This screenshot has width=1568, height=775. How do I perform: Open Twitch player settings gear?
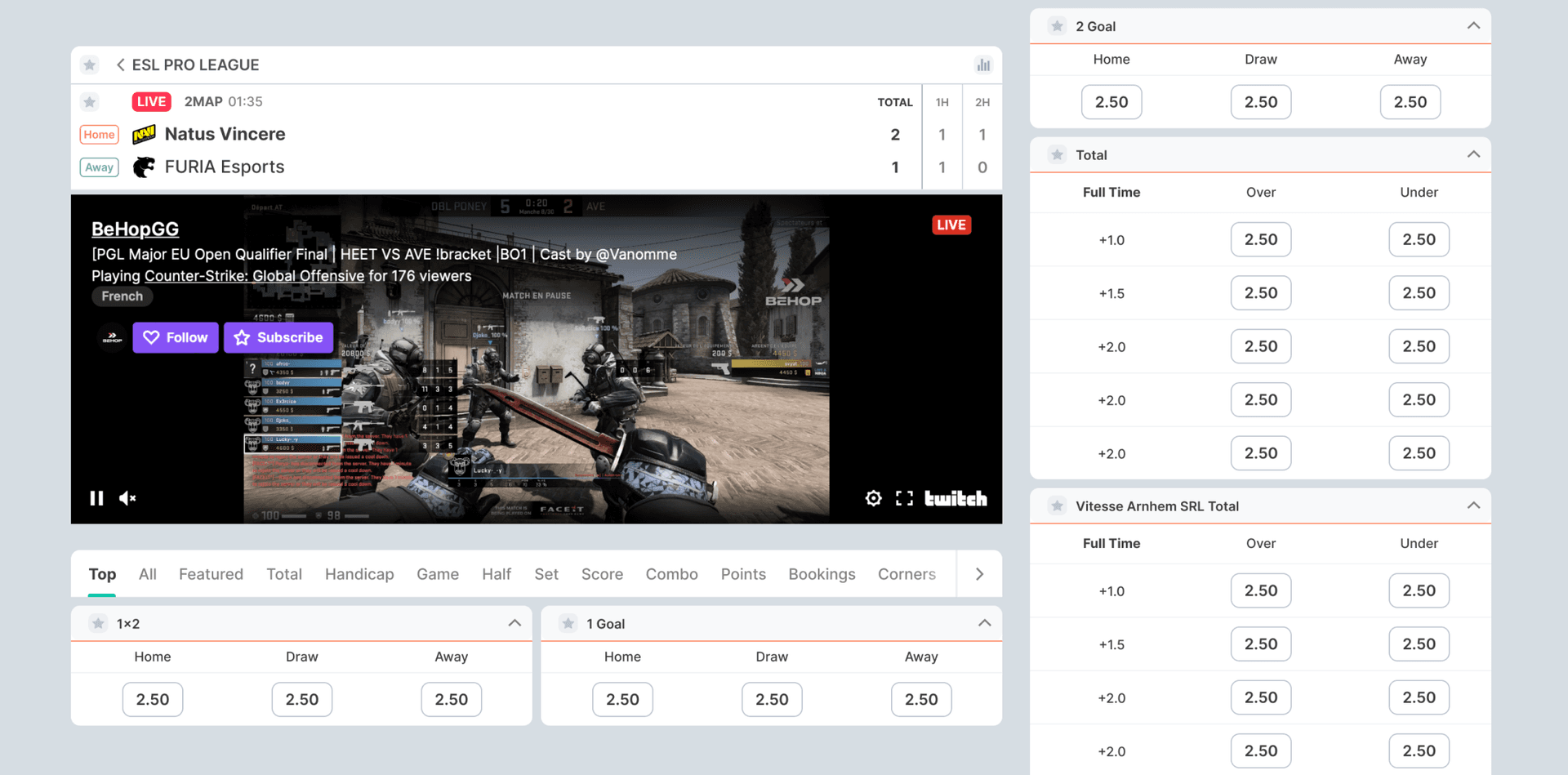coord(873,498)
